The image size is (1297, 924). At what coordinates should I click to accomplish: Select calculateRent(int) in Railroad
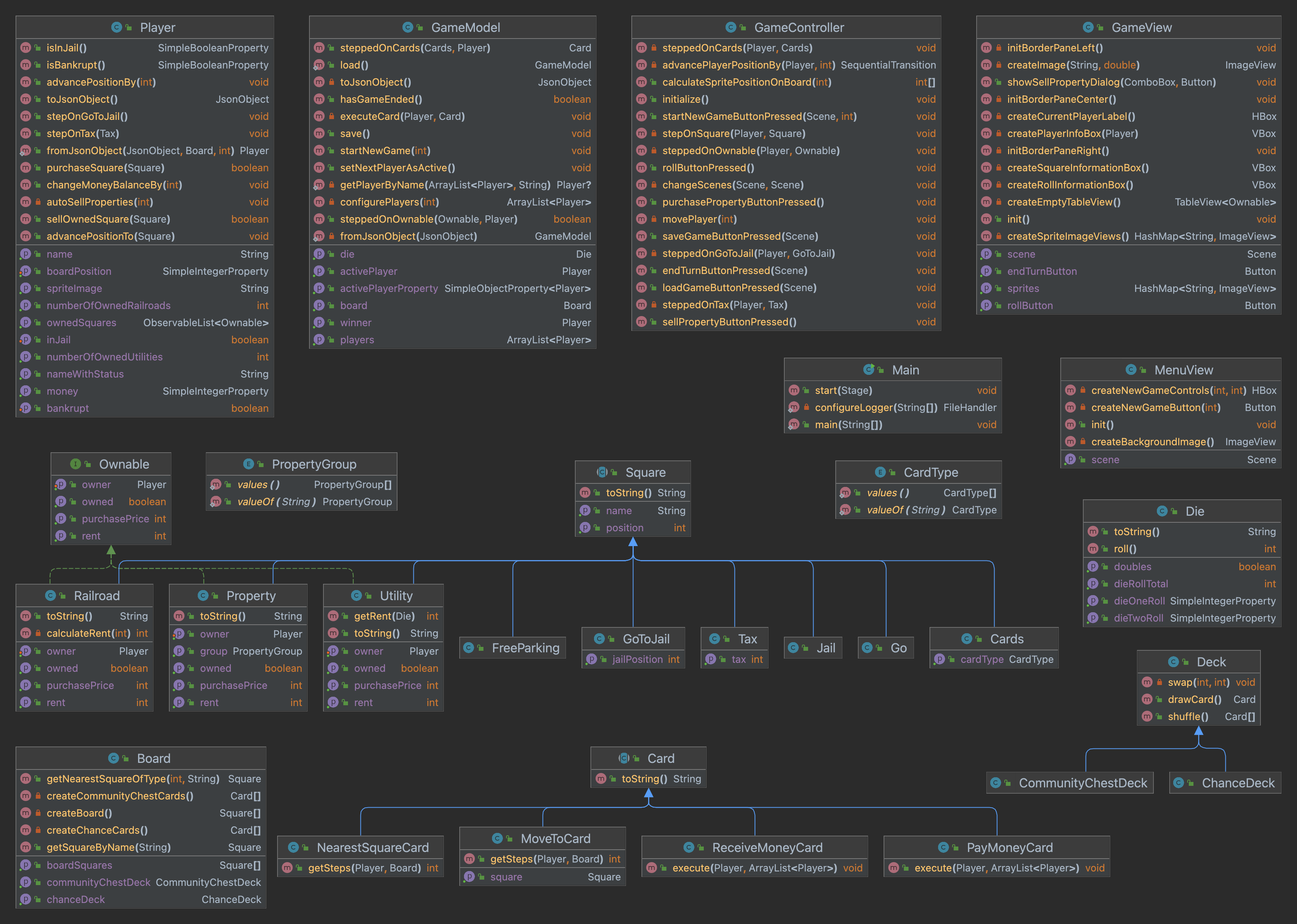tap(85, 633)
